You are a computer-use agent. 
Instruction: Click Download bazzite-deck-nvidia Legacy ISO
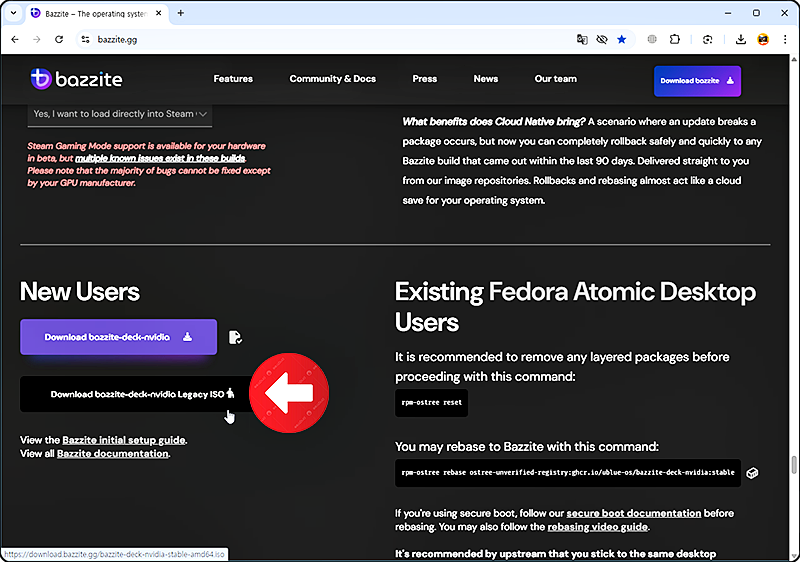pos(137,394)
